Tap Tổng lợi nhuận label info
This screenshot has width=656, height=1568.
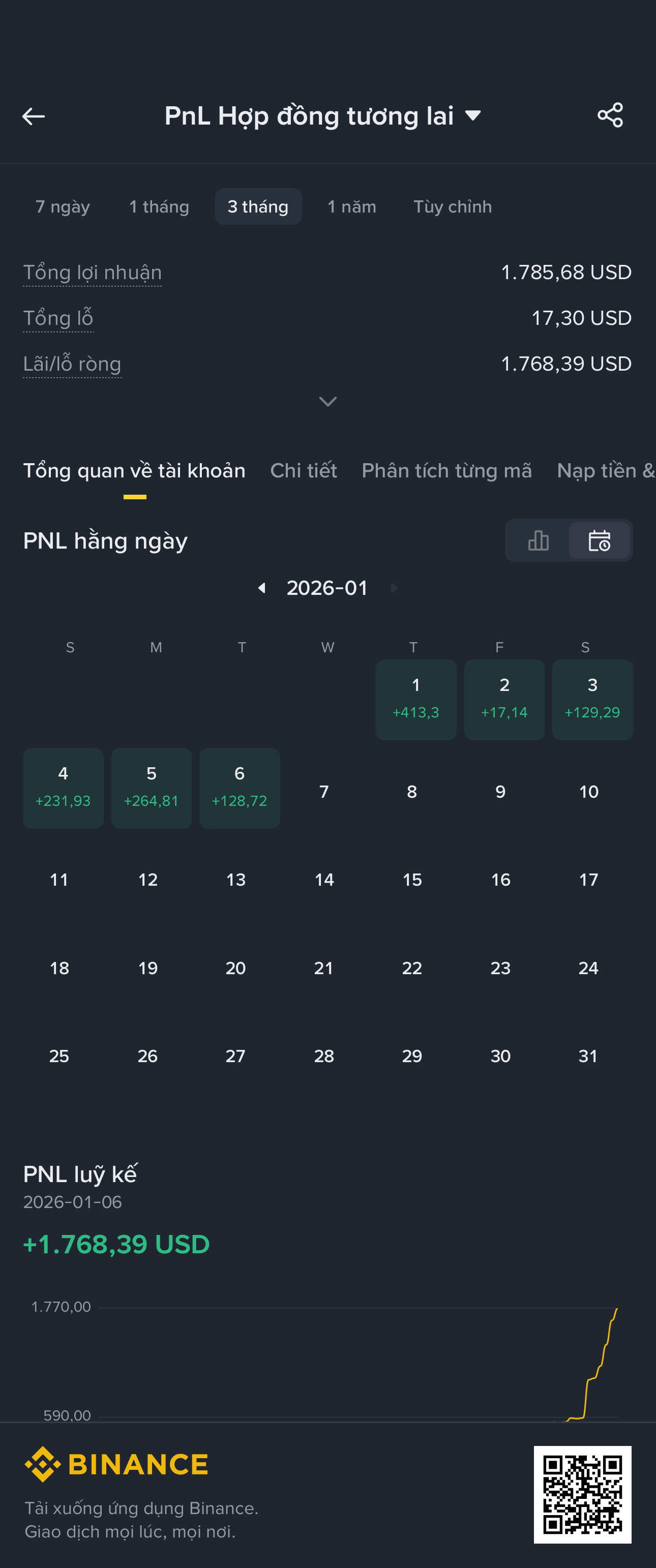click(93, 273)
